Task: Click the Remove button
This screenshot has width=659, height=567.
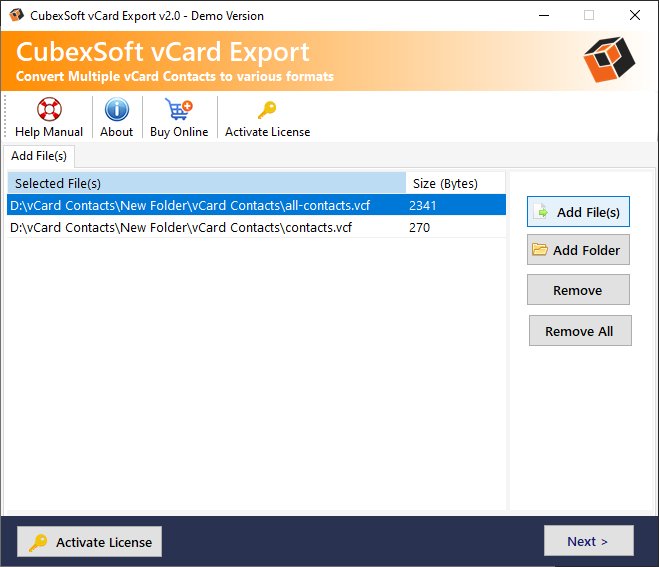Action: click(x=578, y=290)
